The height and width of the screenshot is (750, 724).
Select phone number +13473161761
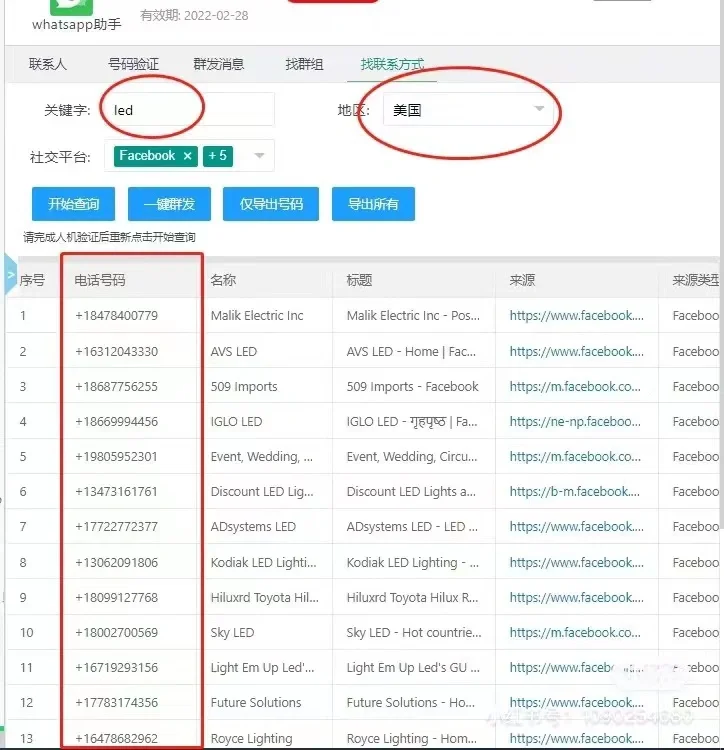116,491
